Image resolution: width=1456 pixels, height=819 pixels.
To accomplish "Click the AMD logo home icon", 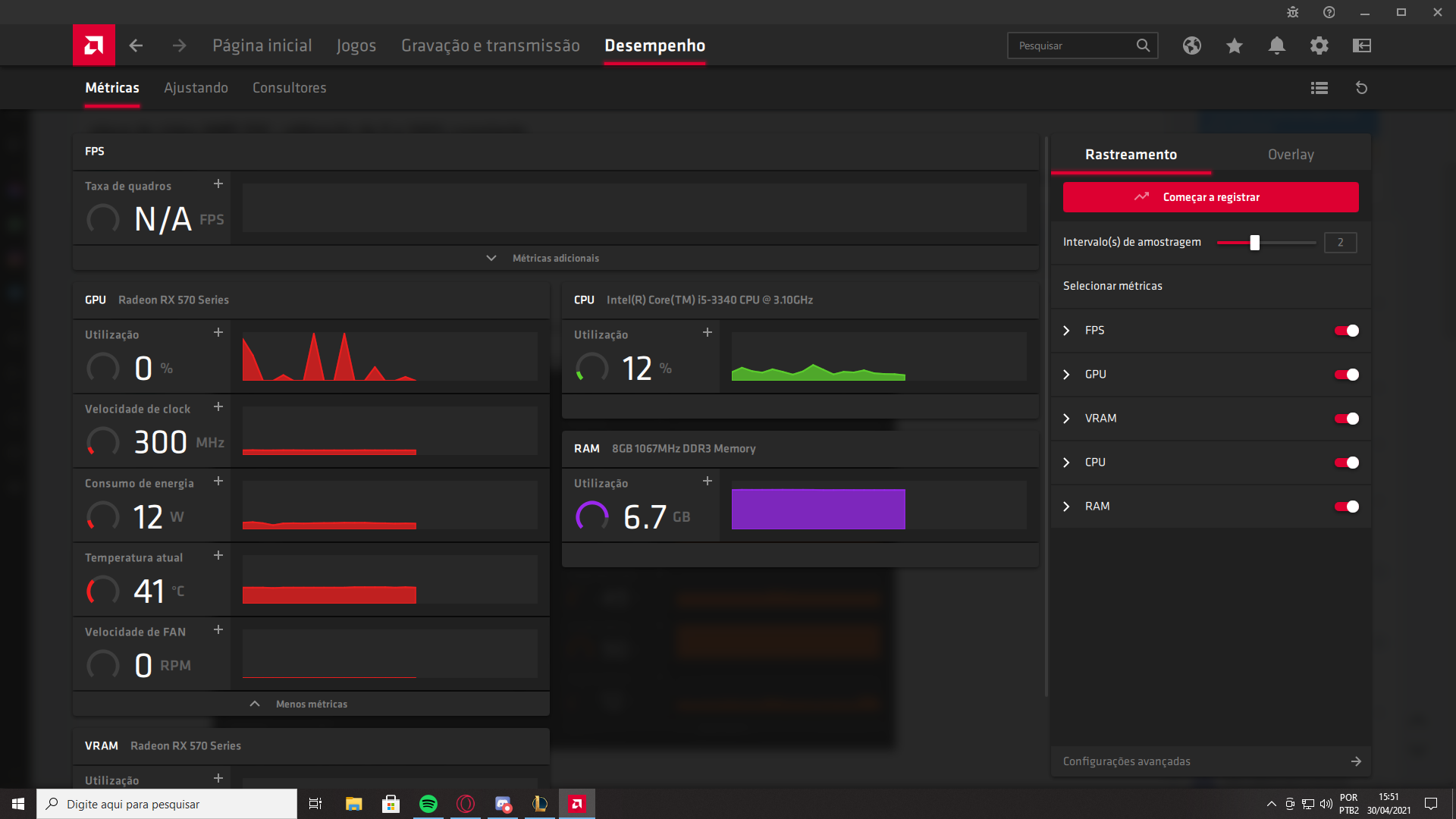I will [x=94, y=45].
